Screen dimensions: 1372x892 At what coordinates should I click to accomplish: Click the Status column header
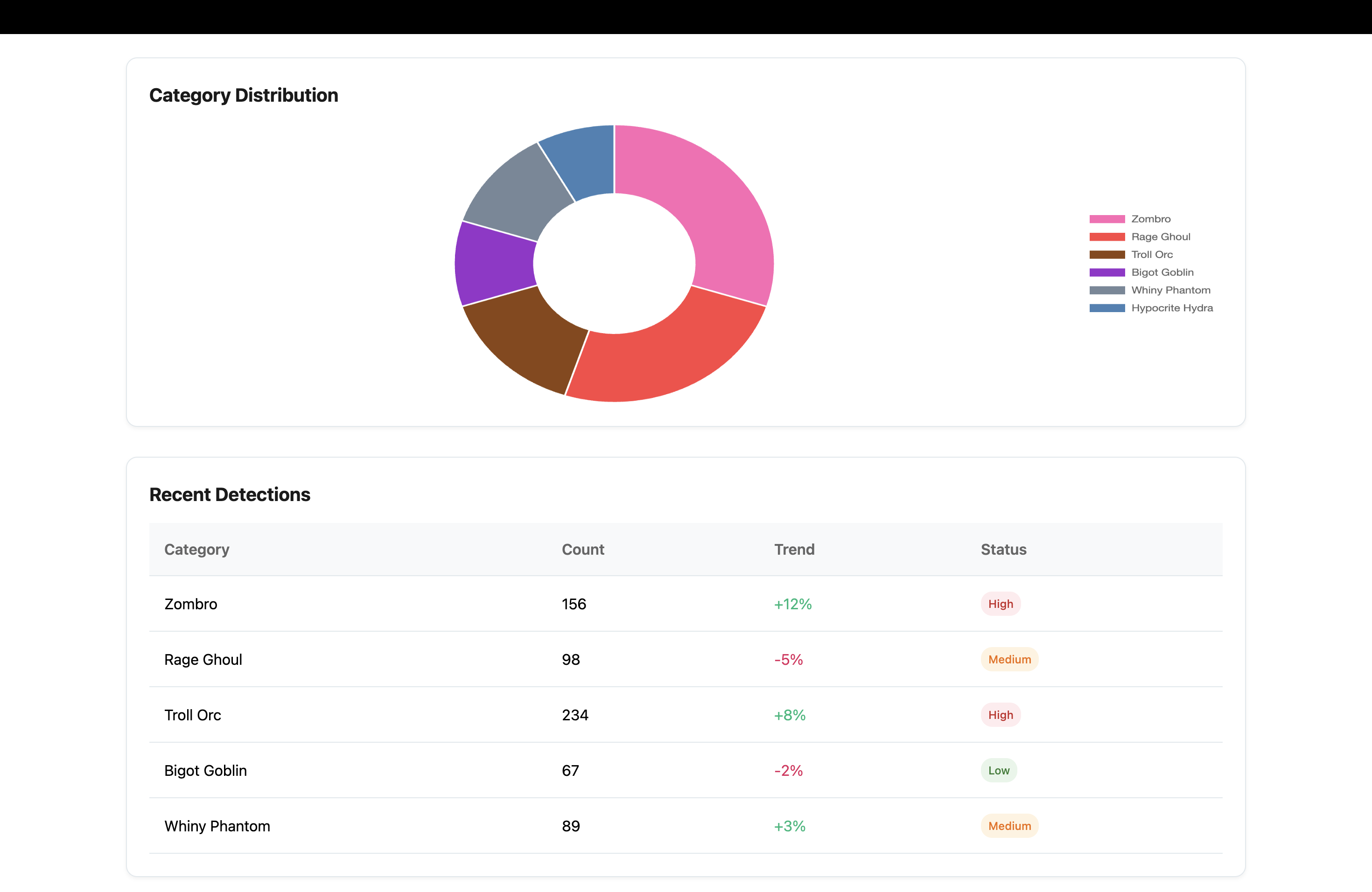pyautogui.click(x=1003, y=550)
